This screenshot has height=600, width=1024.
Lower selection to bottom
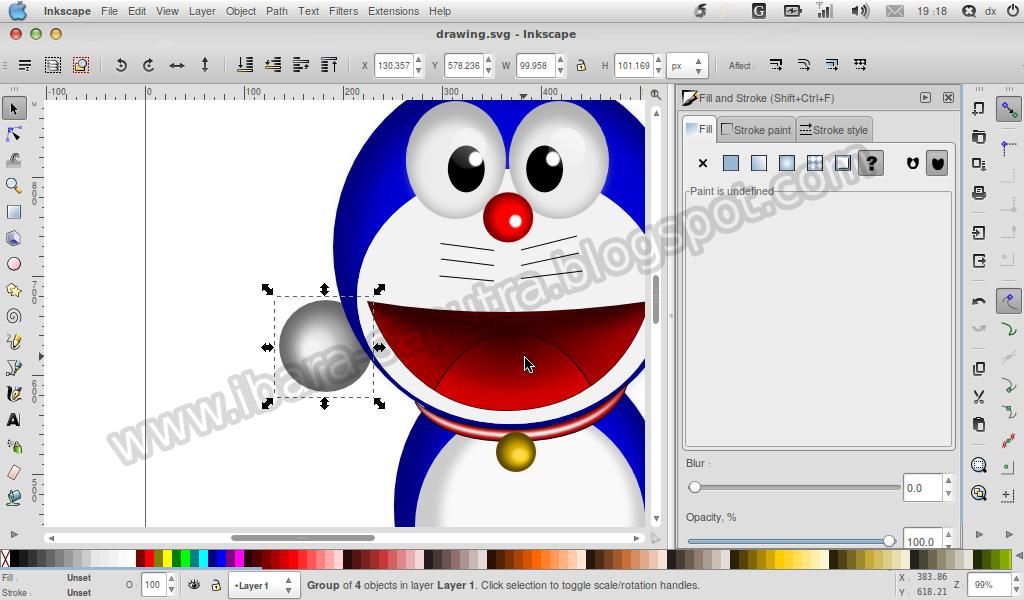[246, 65]
